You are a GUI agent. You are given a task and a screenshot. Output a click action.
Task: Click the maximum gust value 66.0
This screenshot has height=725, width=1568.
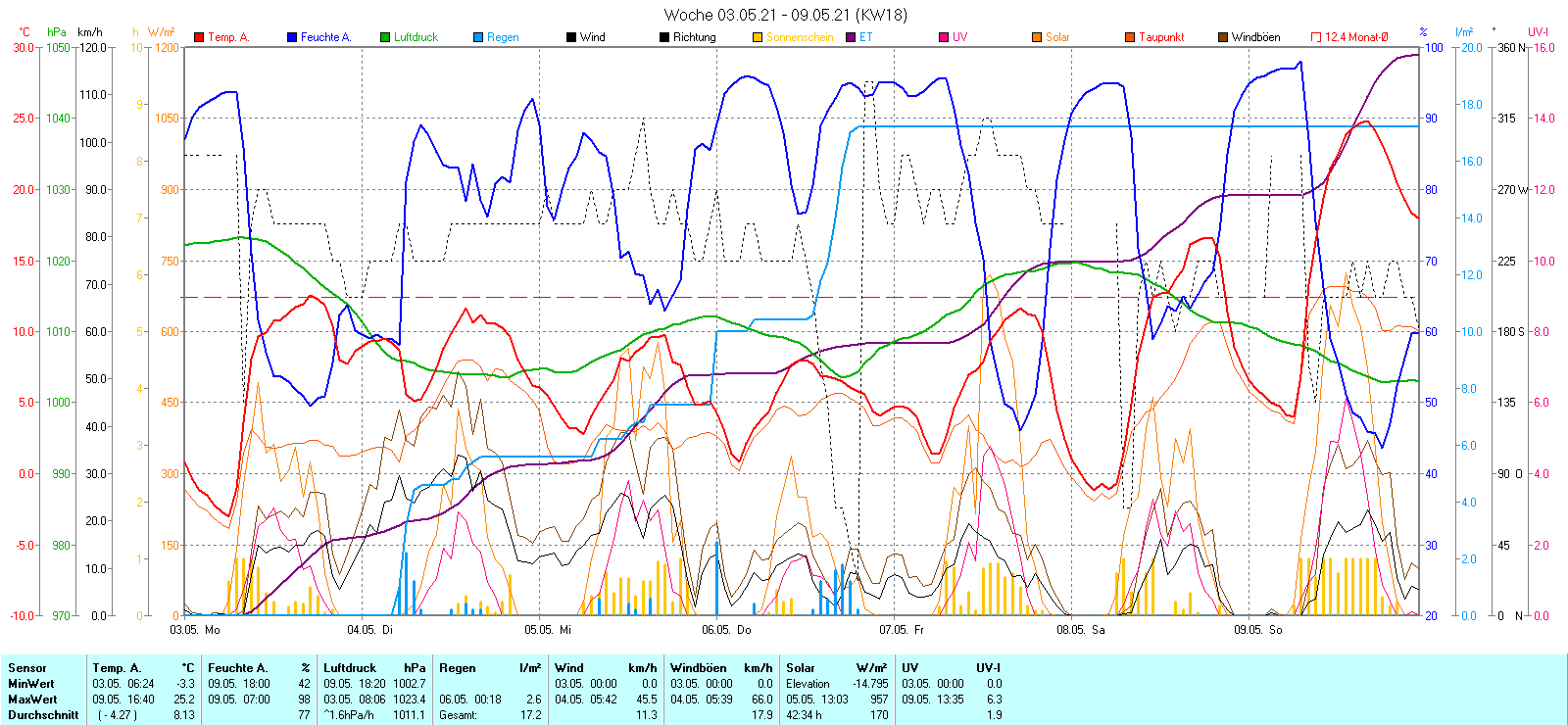[x=762, y=700]
